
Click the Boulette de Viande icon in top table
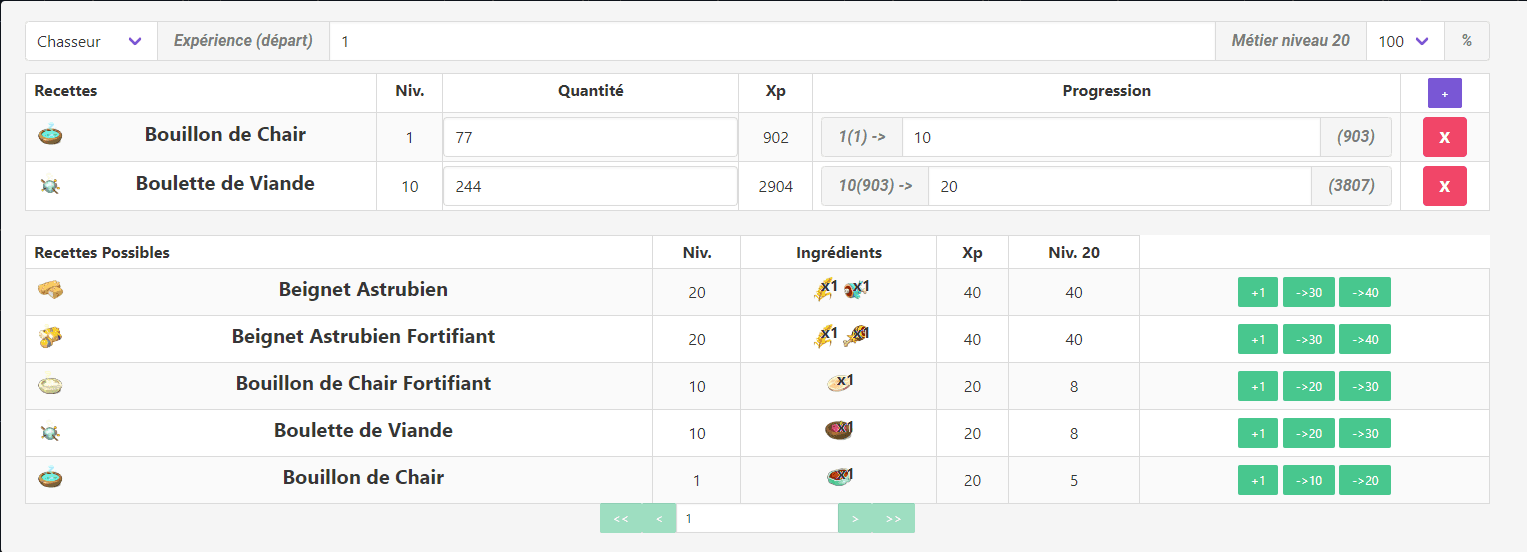[50, 185]
